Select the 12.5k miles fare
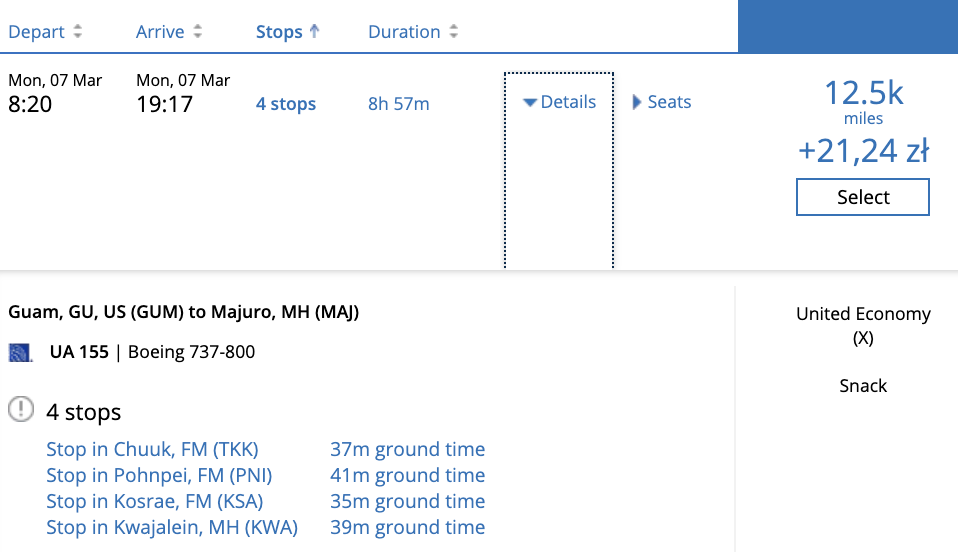The width and height of the screenshot is (958, 552). [863, 197]
